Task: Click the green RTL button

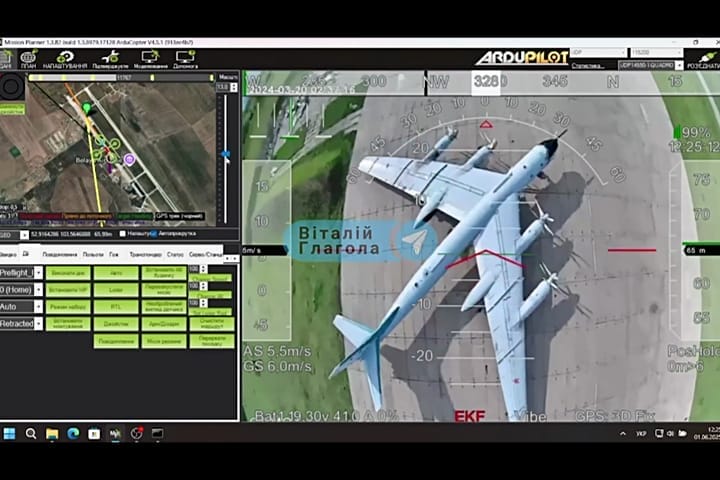Action: (x=116, y=306)
